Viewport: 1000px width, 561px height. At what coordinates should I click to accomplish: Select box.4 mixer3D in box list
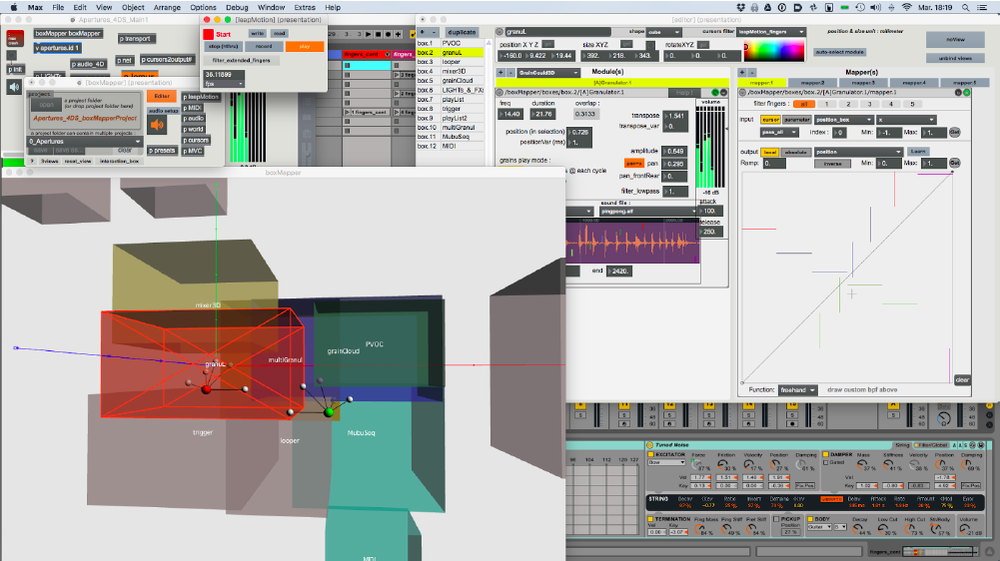pyautogui.click(x=450, y=71)
